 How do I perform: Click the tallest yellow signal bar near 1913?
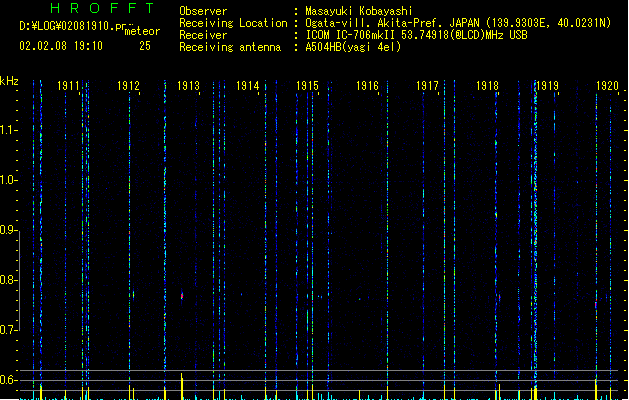point(182,386)
